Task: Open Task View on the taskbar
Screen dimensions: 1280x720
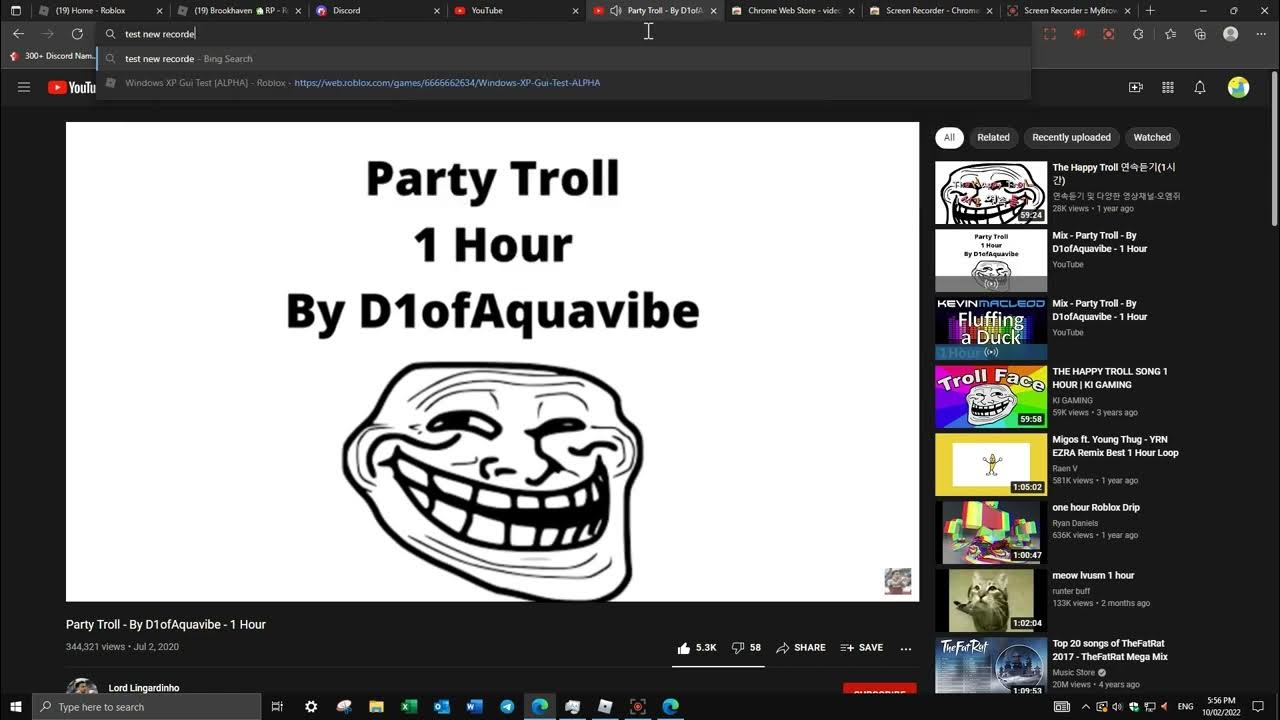Action: point(277,707)
